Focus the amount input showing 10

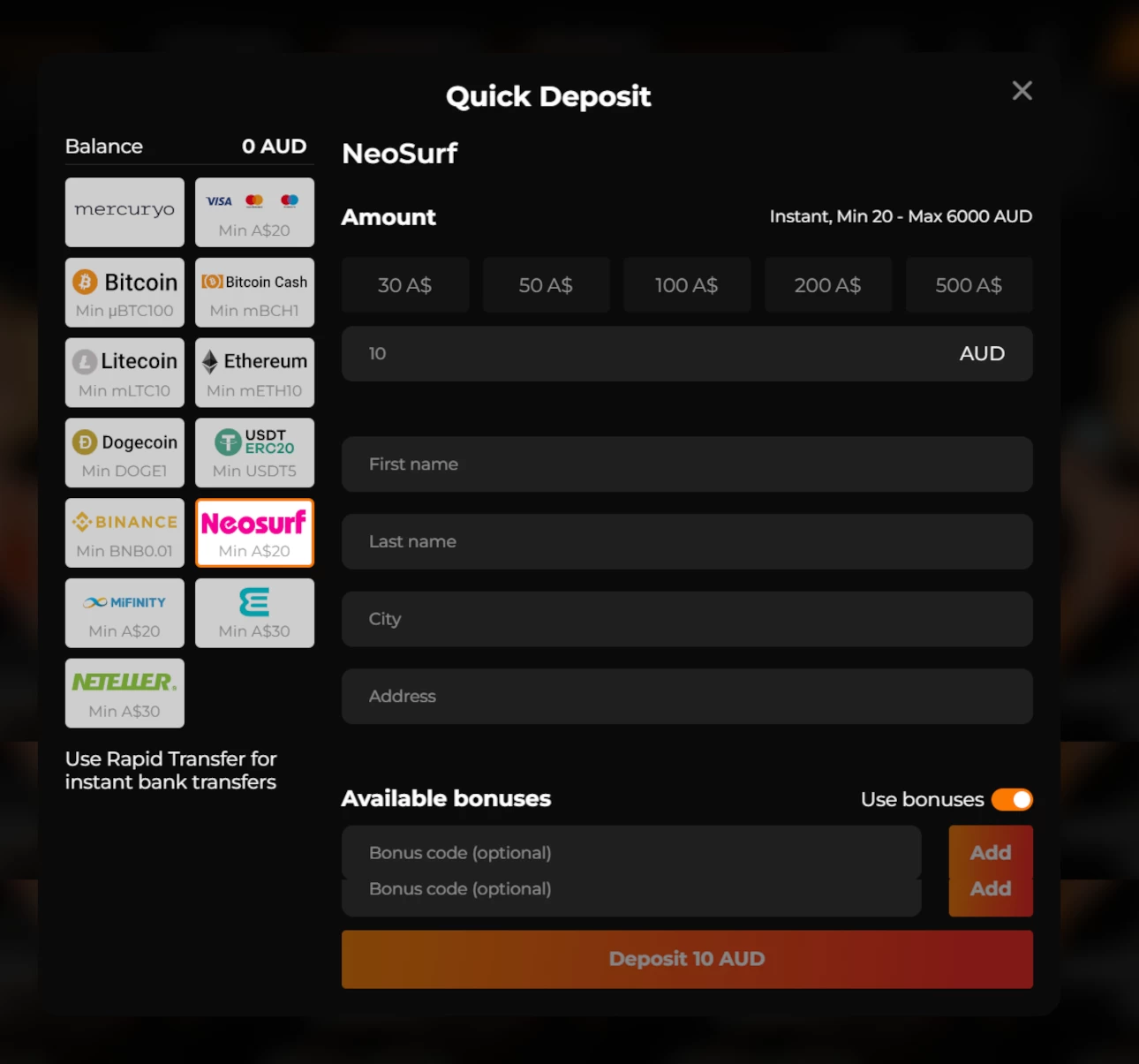[687, 354]
